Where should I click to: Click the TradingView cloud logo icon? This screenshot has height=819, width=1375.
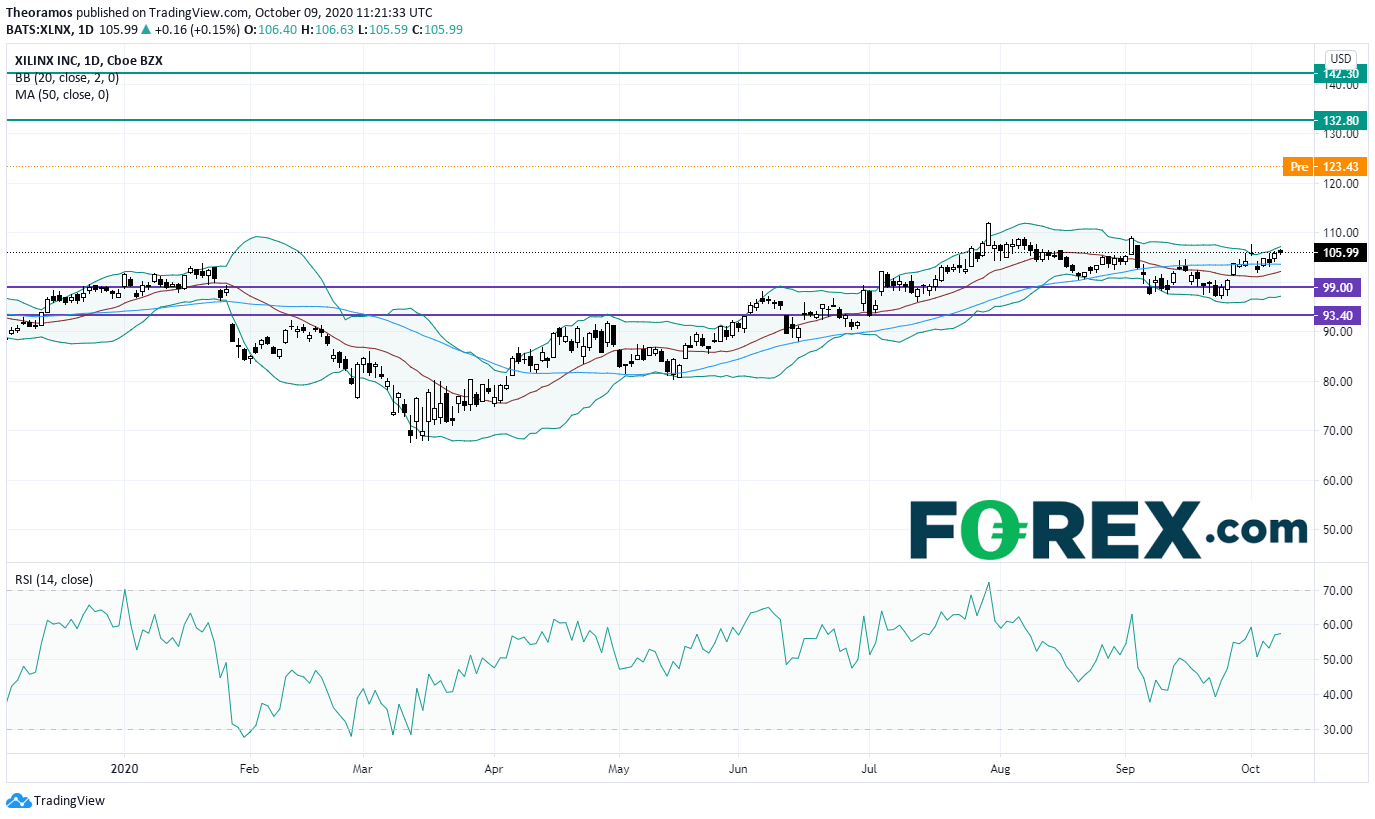[x=18, y=800]
